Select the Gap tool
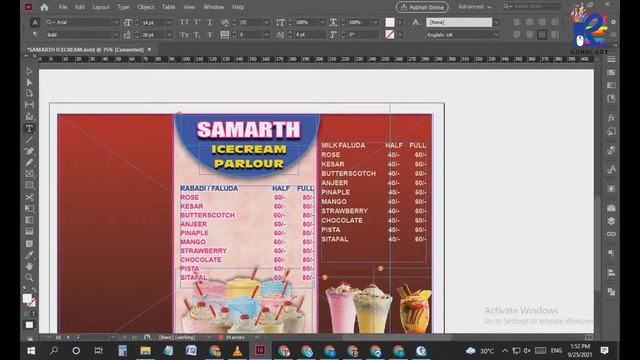The image size is (640, 360). pos(29,105)
